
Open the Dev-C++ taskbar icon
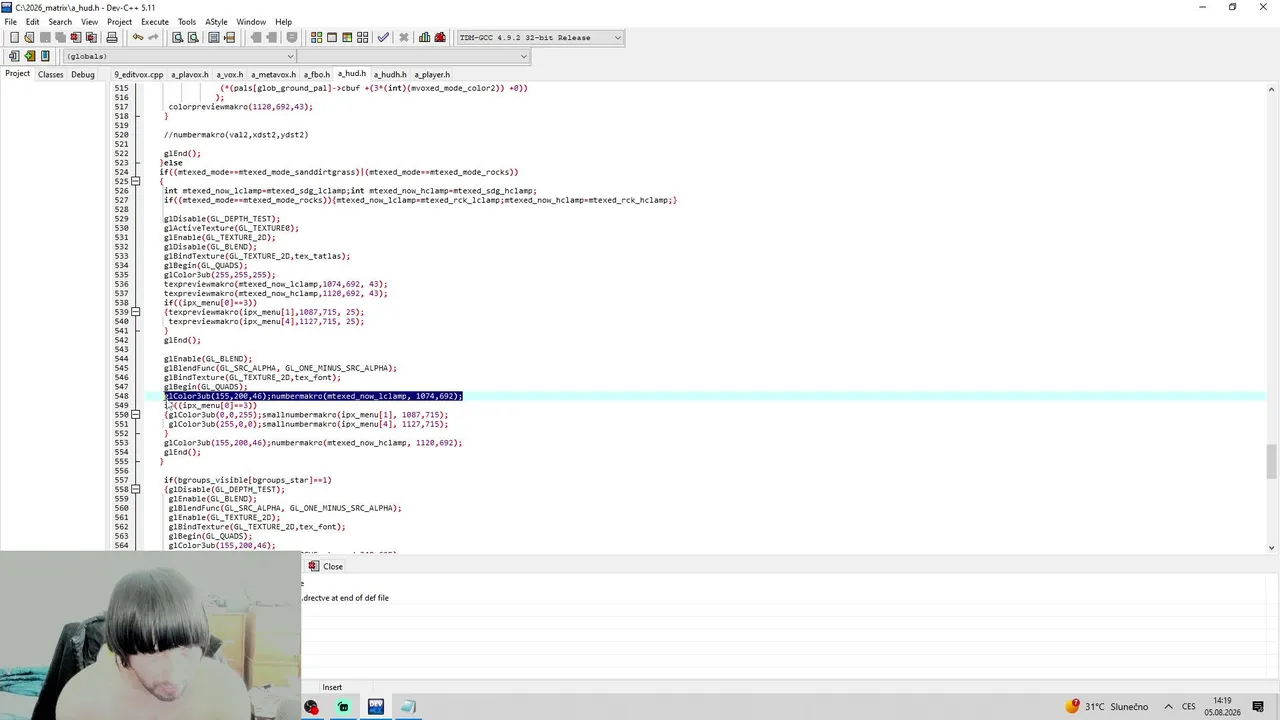pos(376,707)
